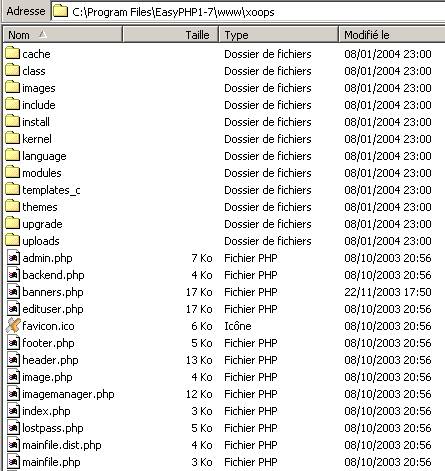Image resolution: width=445 pixels, height=471 pixels.
Task: Select mainfile.dist.php file name
Action: [x=62, y=445]
